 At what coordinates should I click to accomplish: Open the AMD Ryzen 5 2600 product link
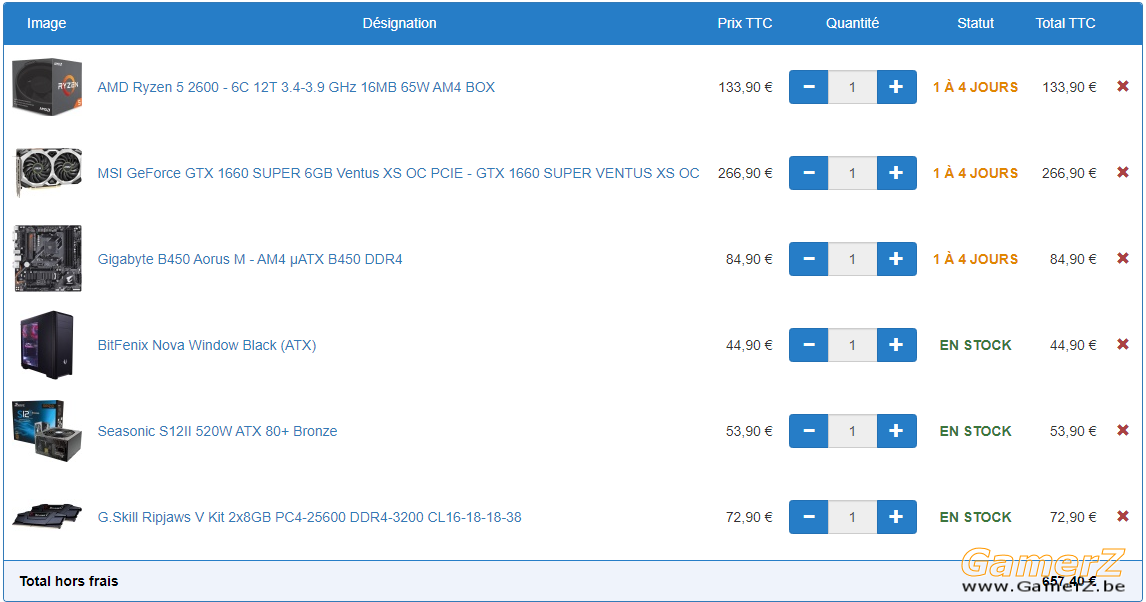click(x=296, y=87)
